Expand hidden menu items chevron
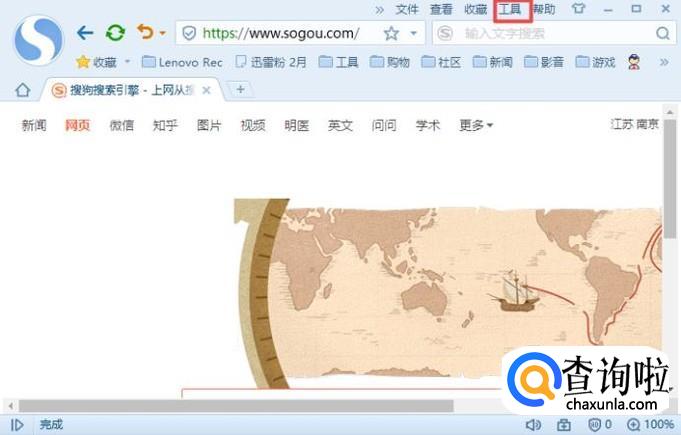This screenshot has height=435, width=681. (x=380, y=10)
